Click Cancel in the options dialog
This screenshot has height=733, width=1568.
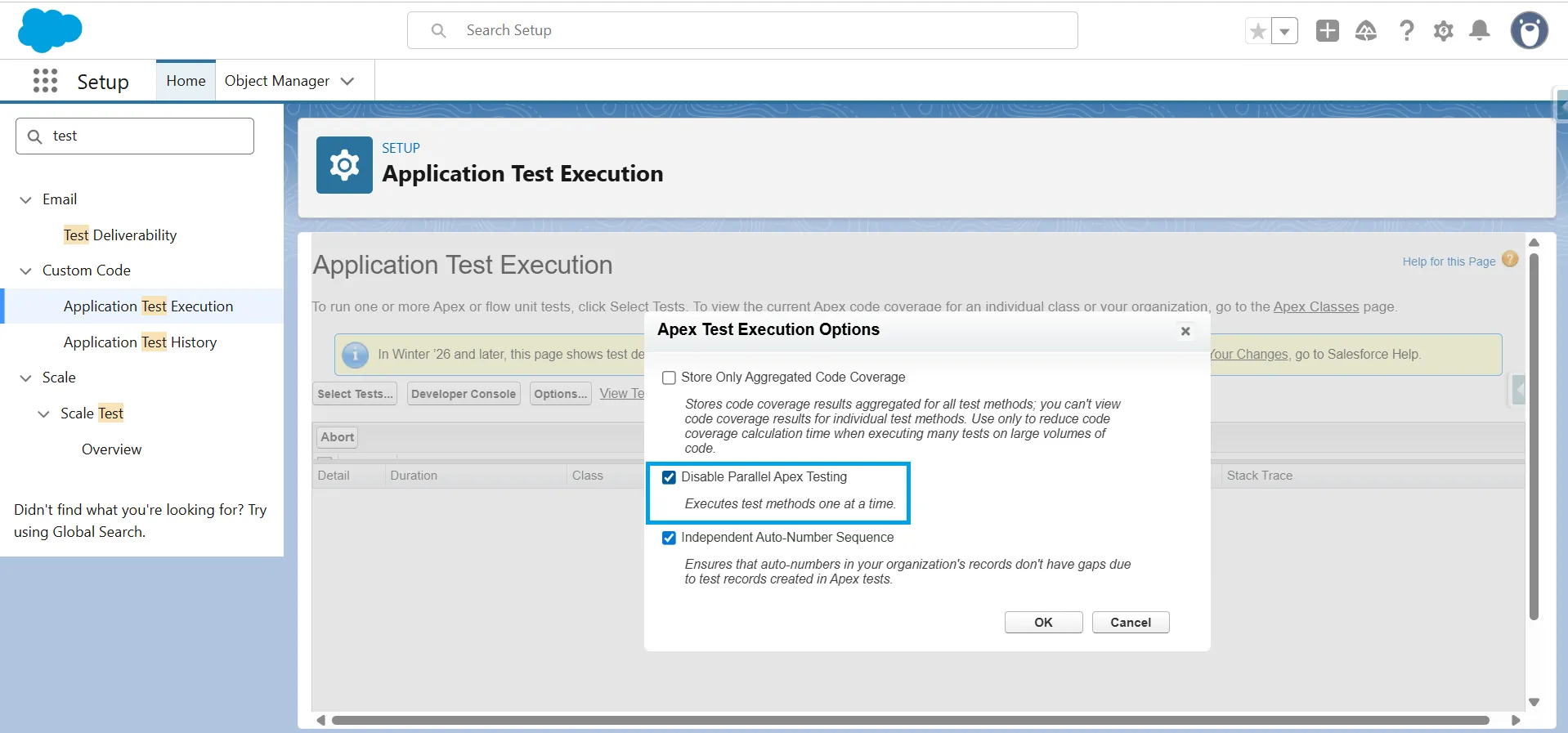[1131, 623]
